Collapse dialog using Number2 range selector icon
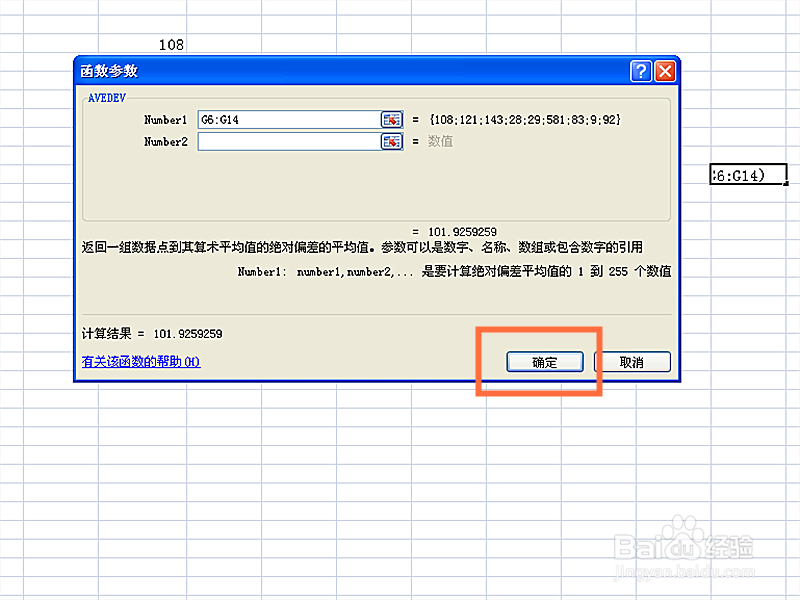Image resolution: width=800 pixels, height=600 pixels. coord(392,141)
